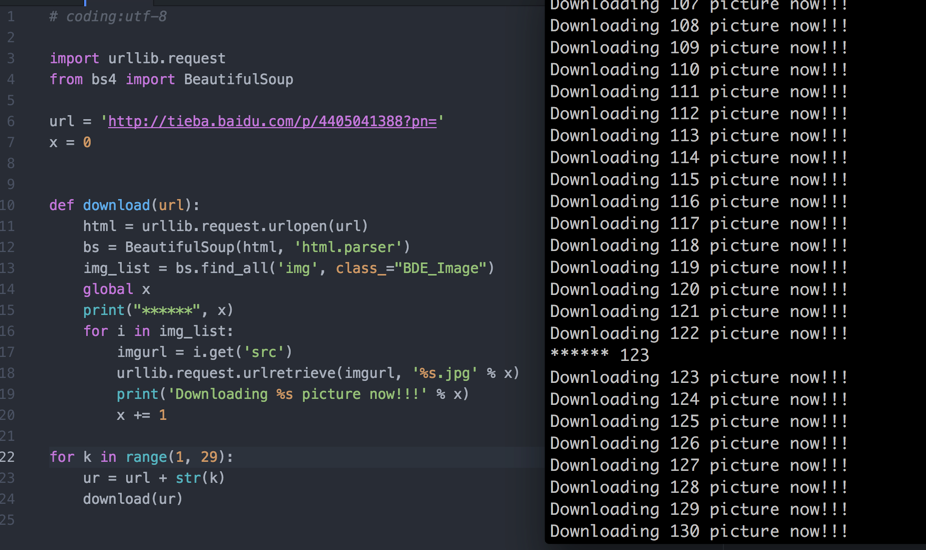Click line number 6 in gutter

[x=11, y=122]
